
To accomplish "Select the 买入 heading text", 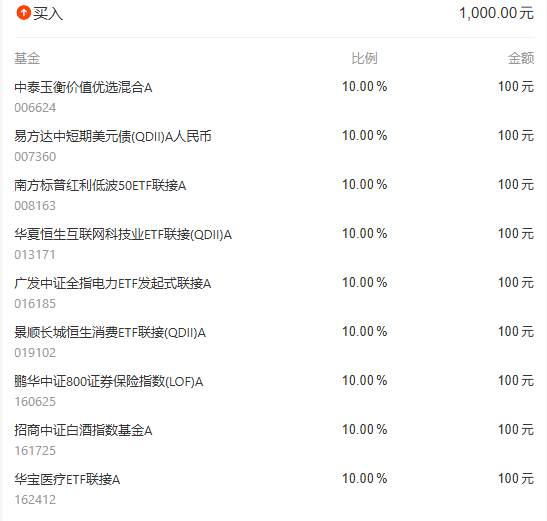I will (x=48, y=14).
